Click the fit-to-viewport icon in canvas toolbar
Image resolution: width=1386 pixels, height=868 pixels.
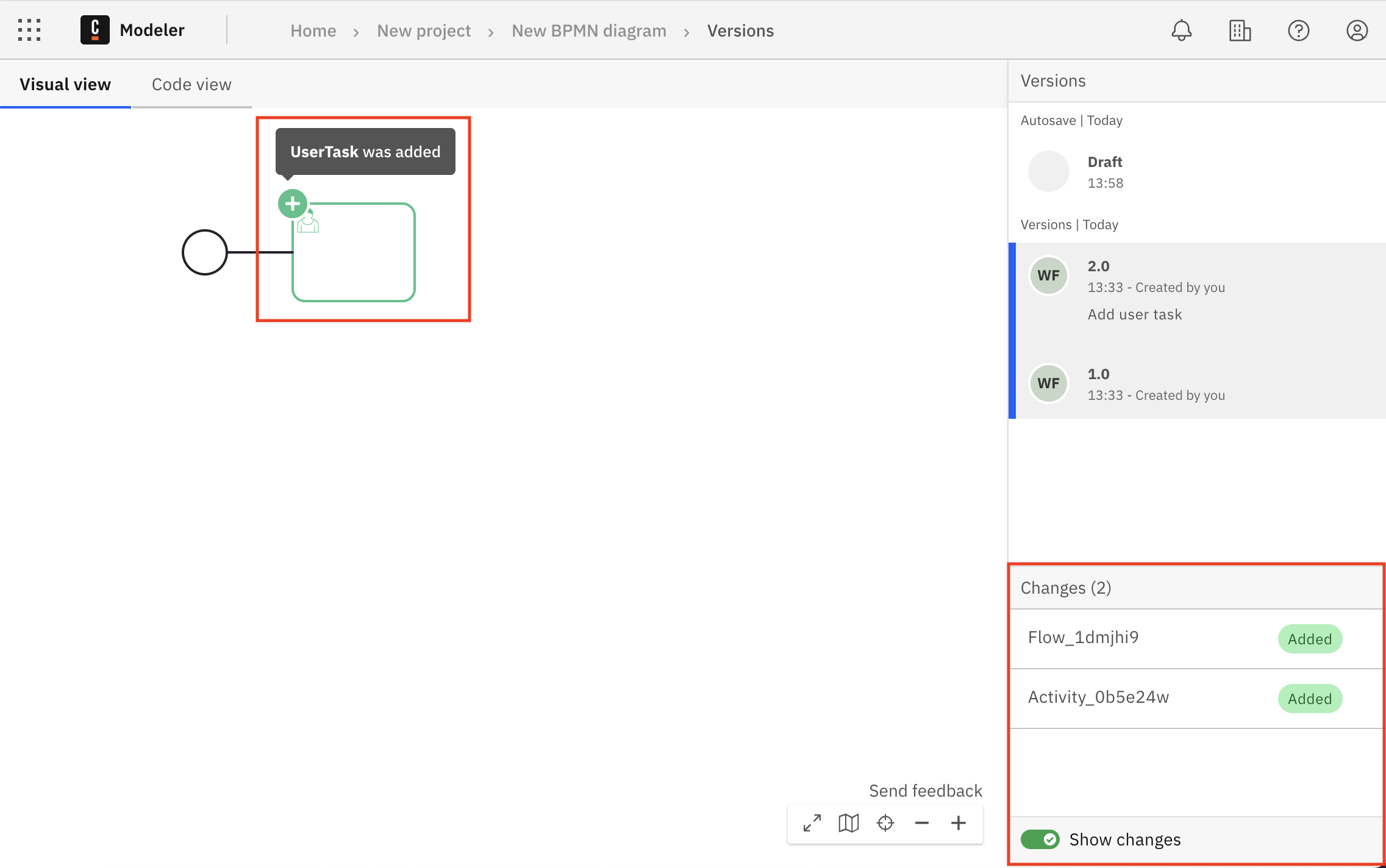tap(811, 823)
